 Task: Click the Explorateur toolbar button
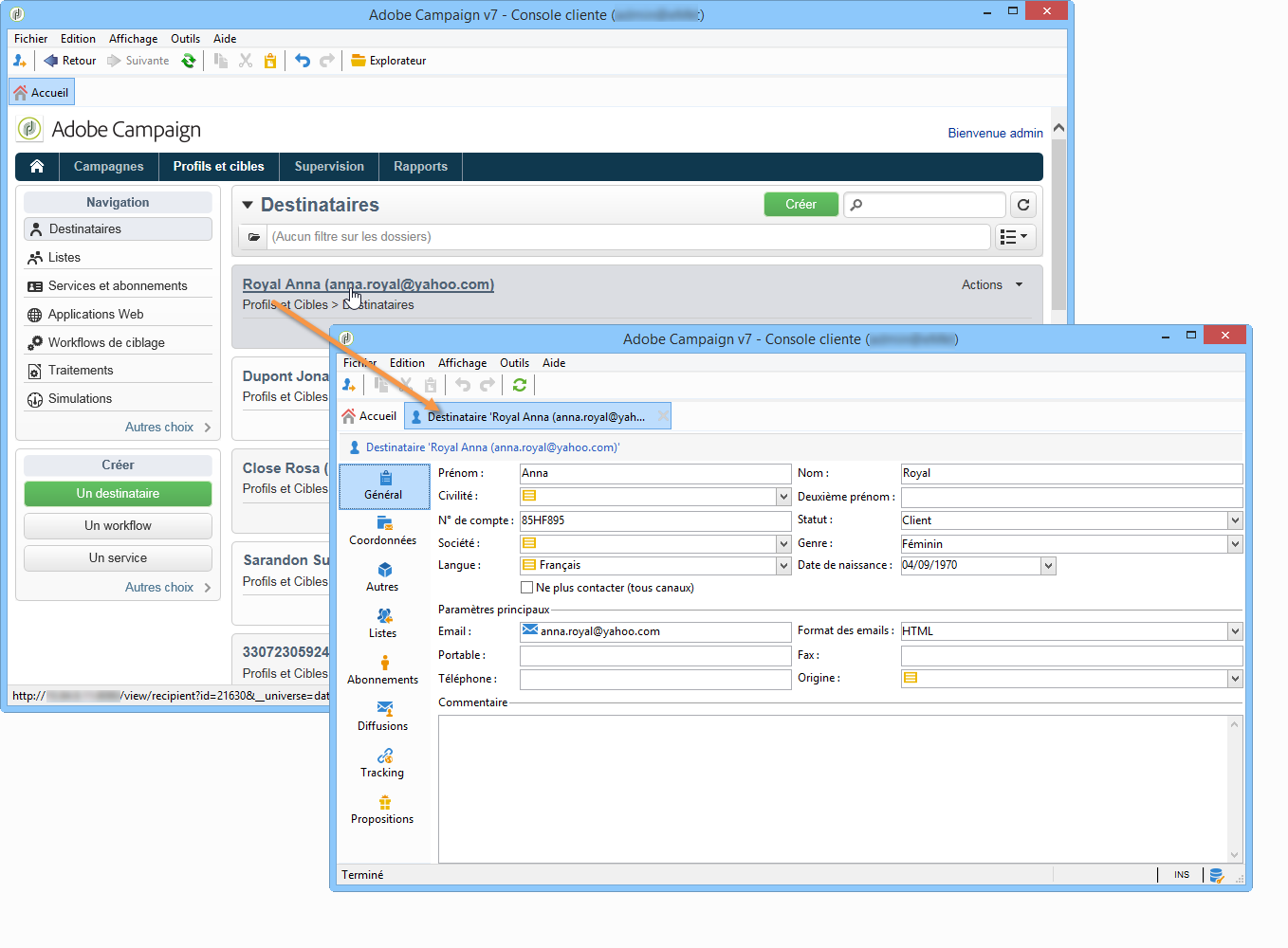pos(389,61)
